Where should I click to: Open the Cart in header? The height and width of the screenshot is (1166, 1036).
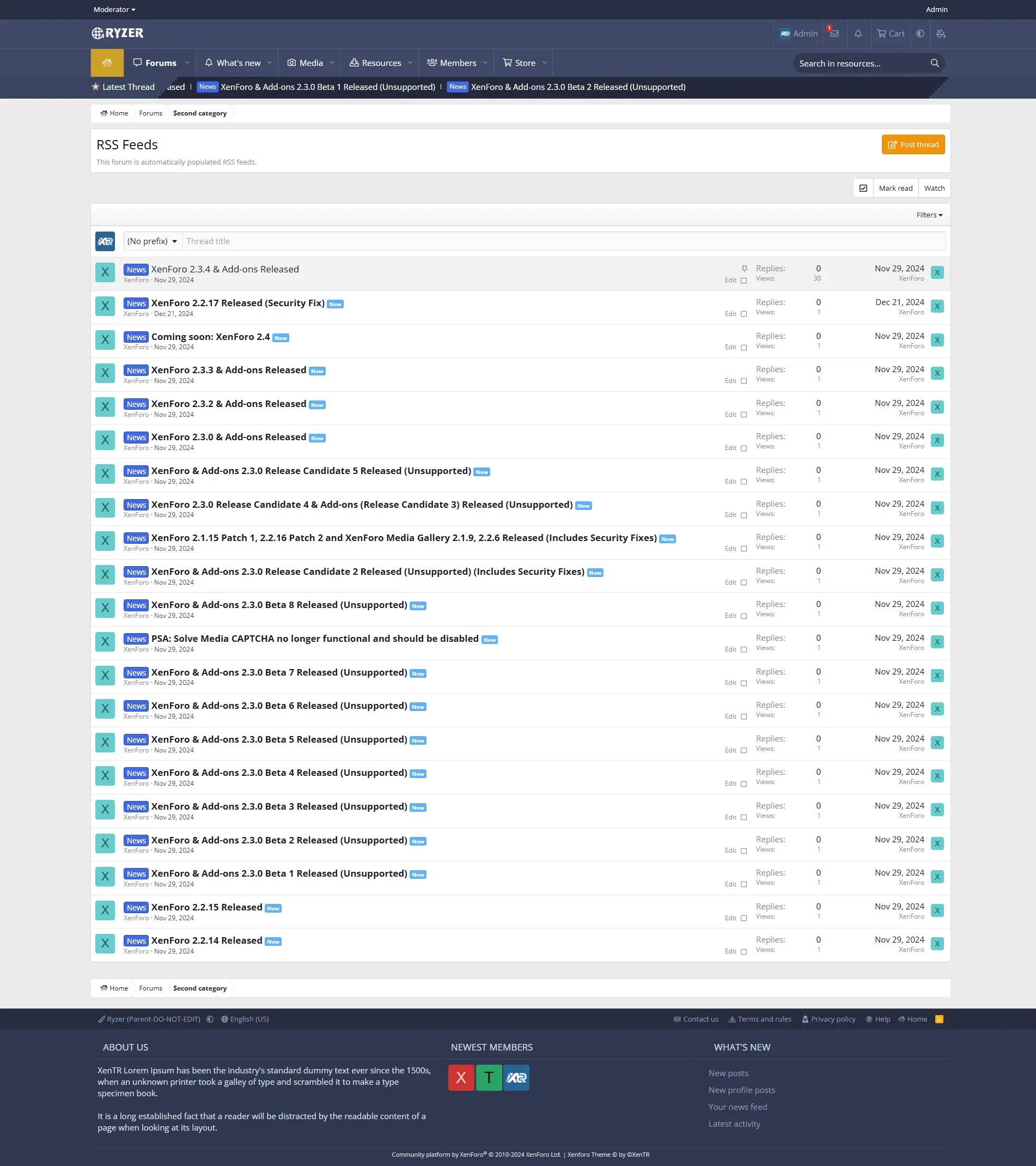click(891, 34)
